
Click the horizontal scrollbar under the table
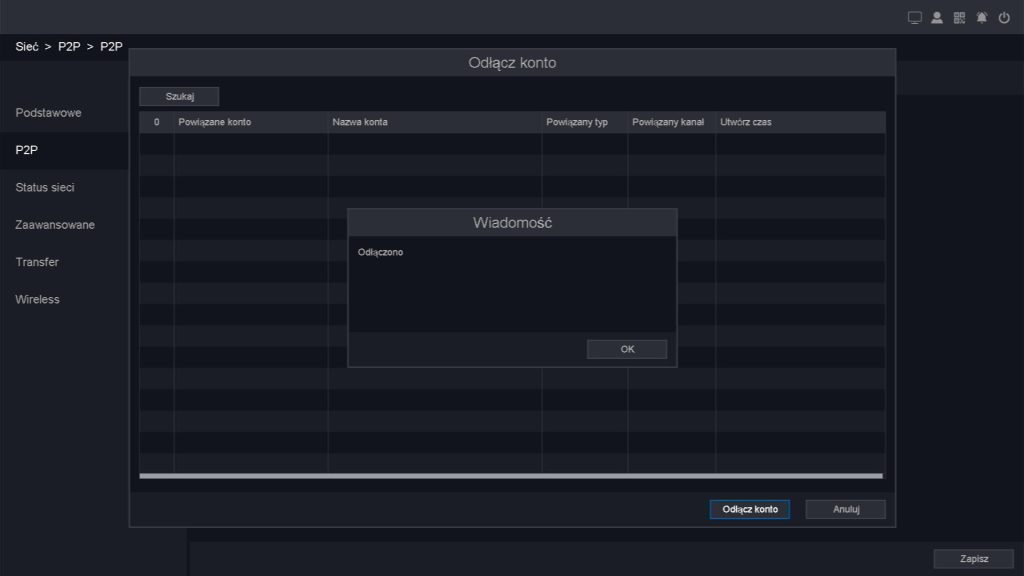tap(511, 476)
